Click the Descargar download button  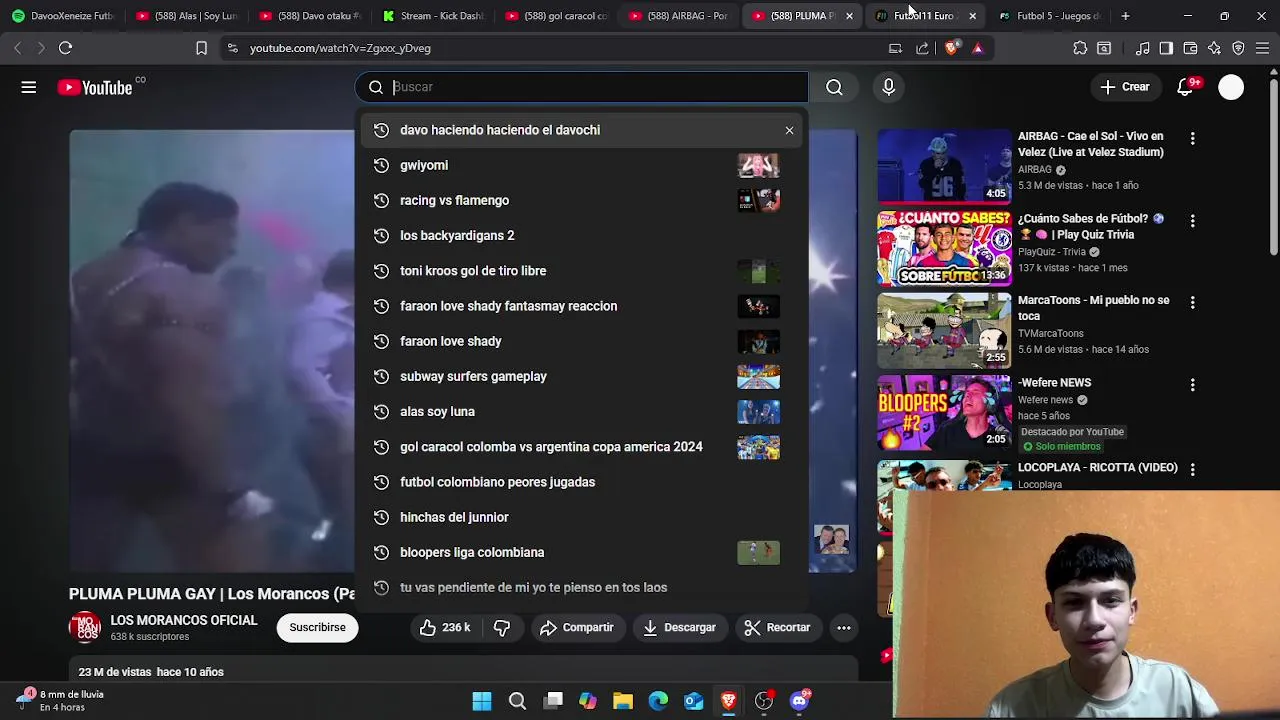679,627
